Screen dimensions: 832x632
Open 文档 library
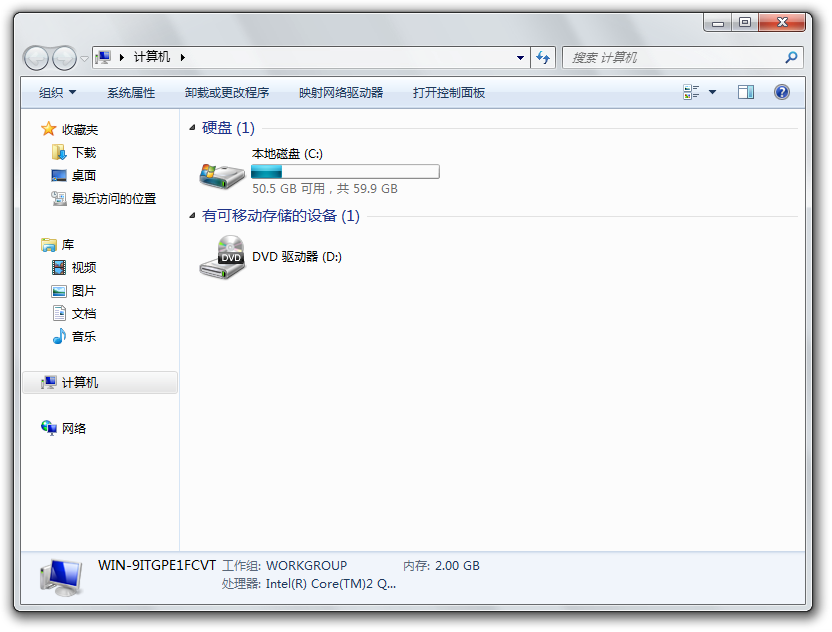pyautogui.click(x=74, y=314)
